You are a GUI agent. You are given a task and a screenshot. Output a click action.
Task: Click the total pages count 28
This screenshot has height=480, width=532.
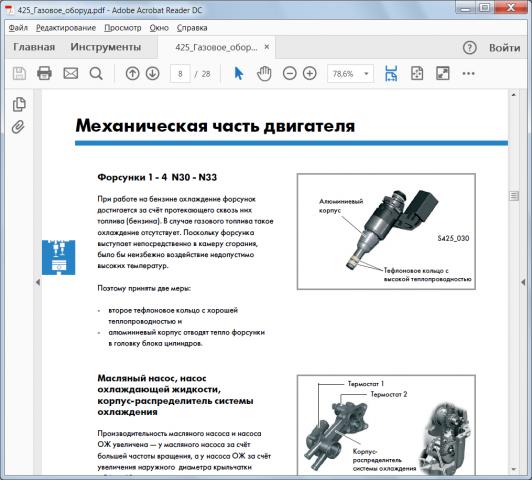pyautogui.click(x=206, y=74)
